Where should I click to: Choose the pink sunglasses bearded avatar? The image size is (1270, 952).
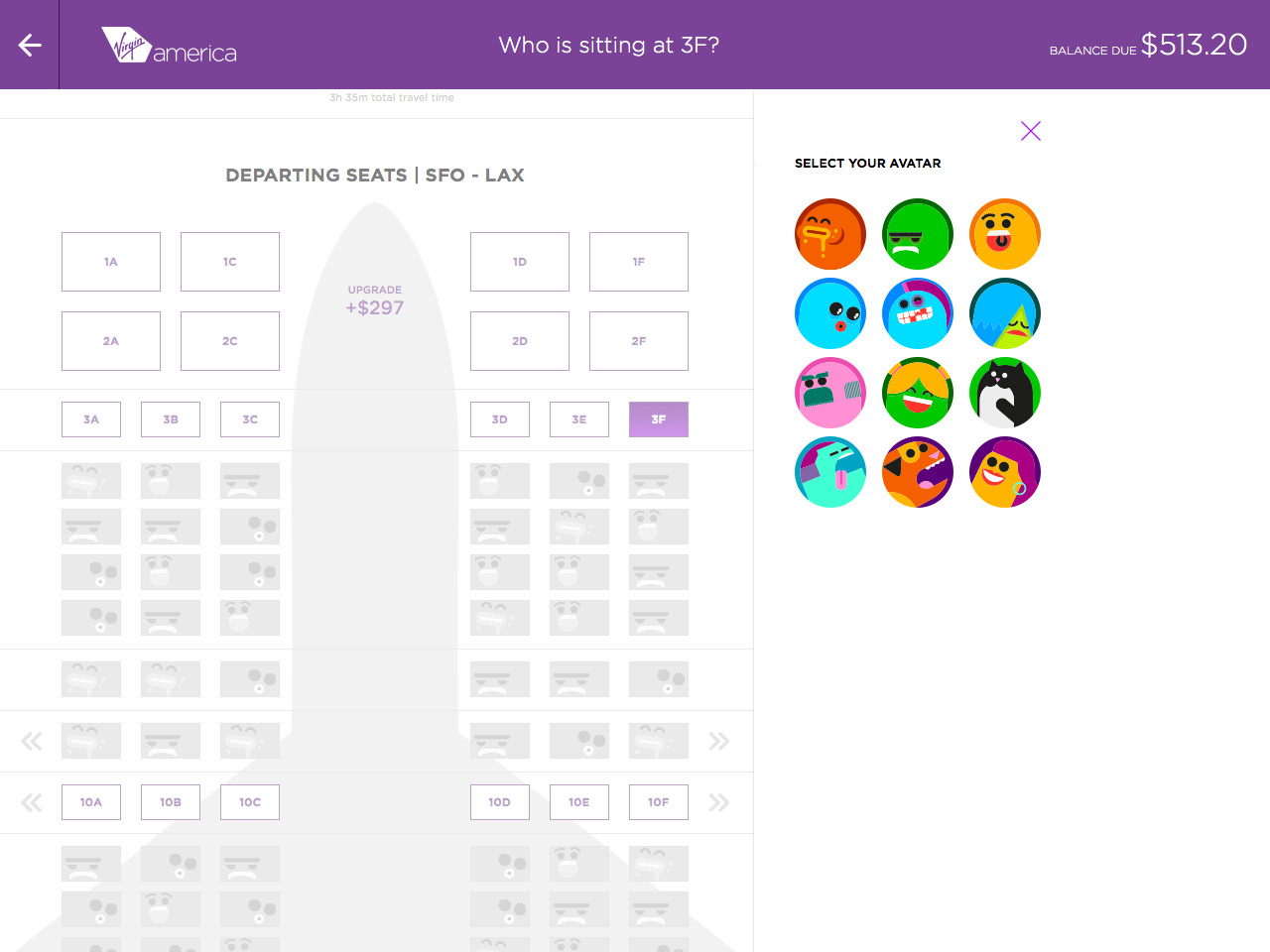click(x=830, y=393)
